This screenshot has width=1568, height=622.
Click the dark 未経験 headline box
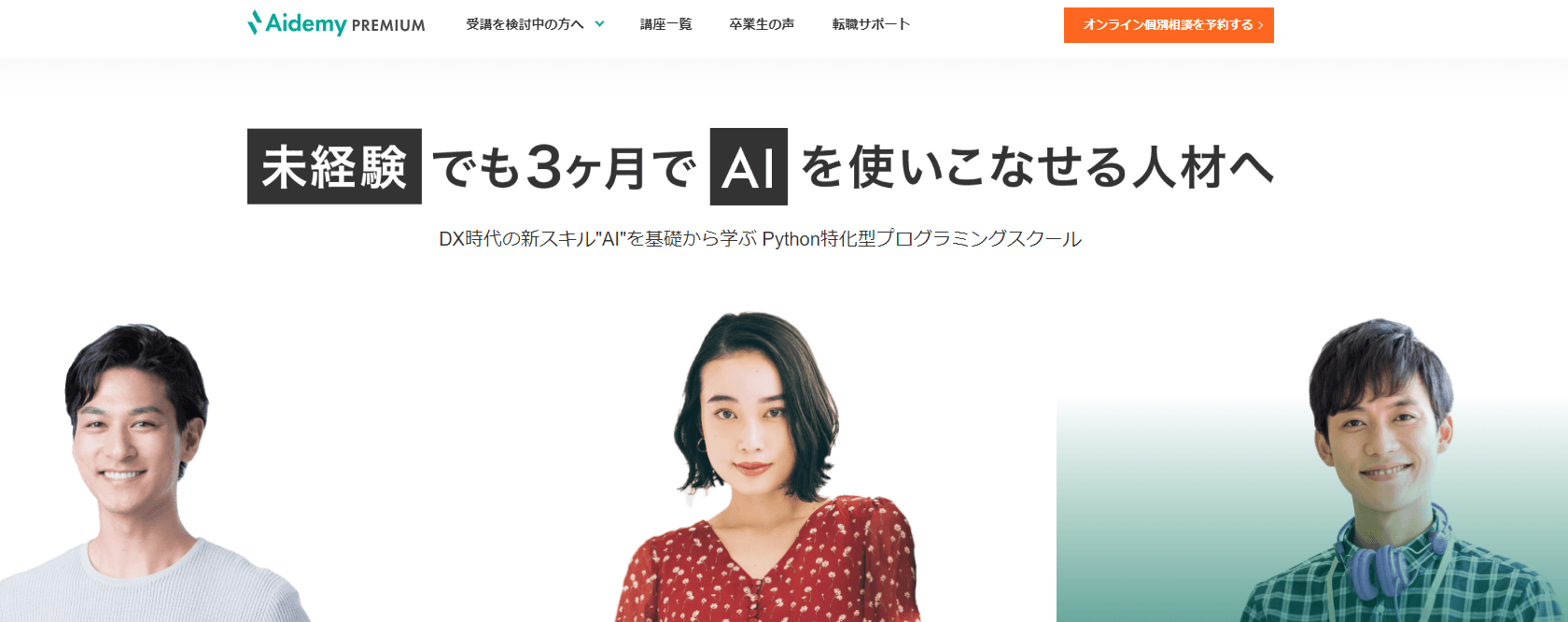pyautogui.click(x=334, y=166)
